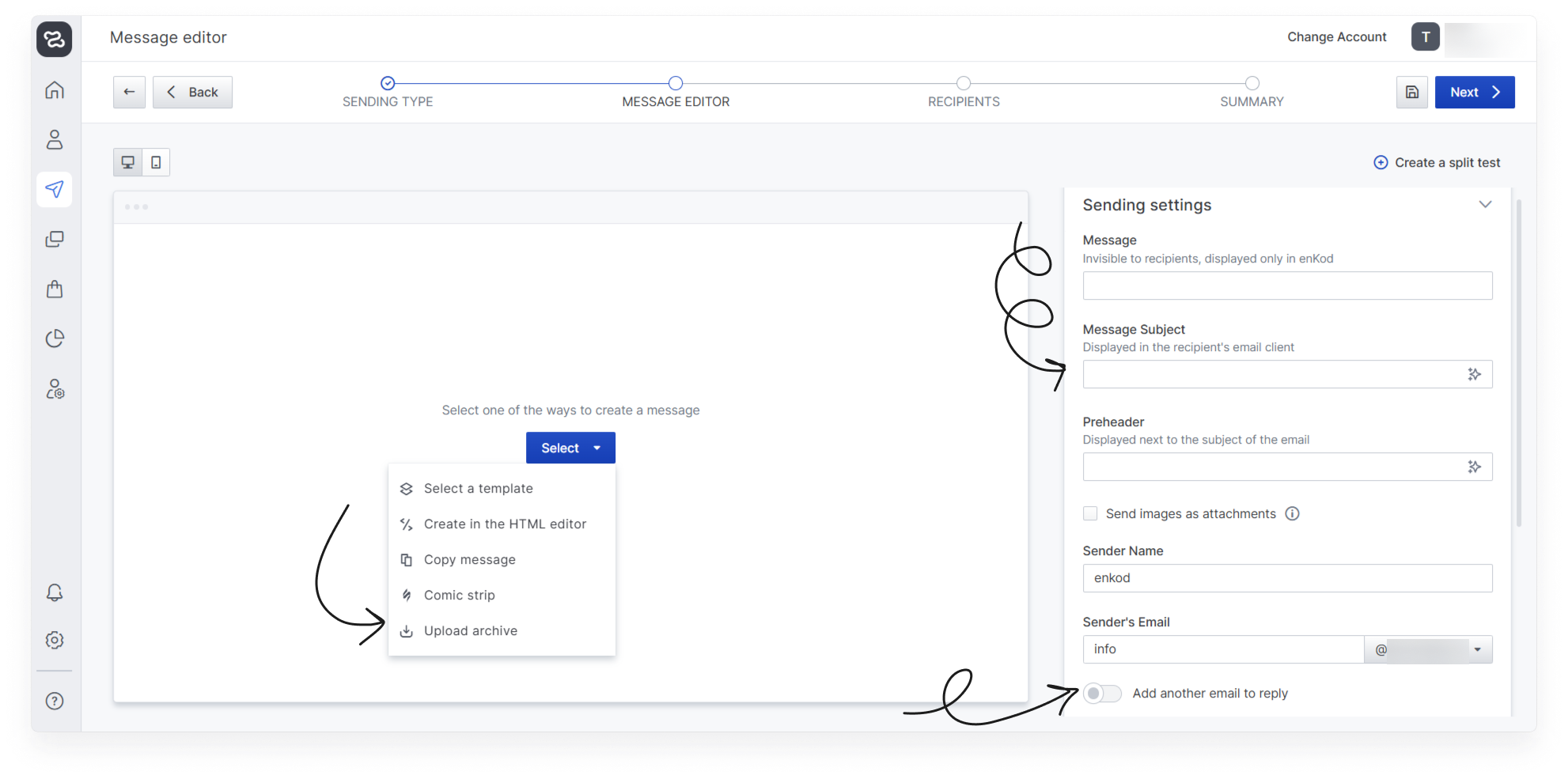Enable Add another email to reply

coord(1102,694)
